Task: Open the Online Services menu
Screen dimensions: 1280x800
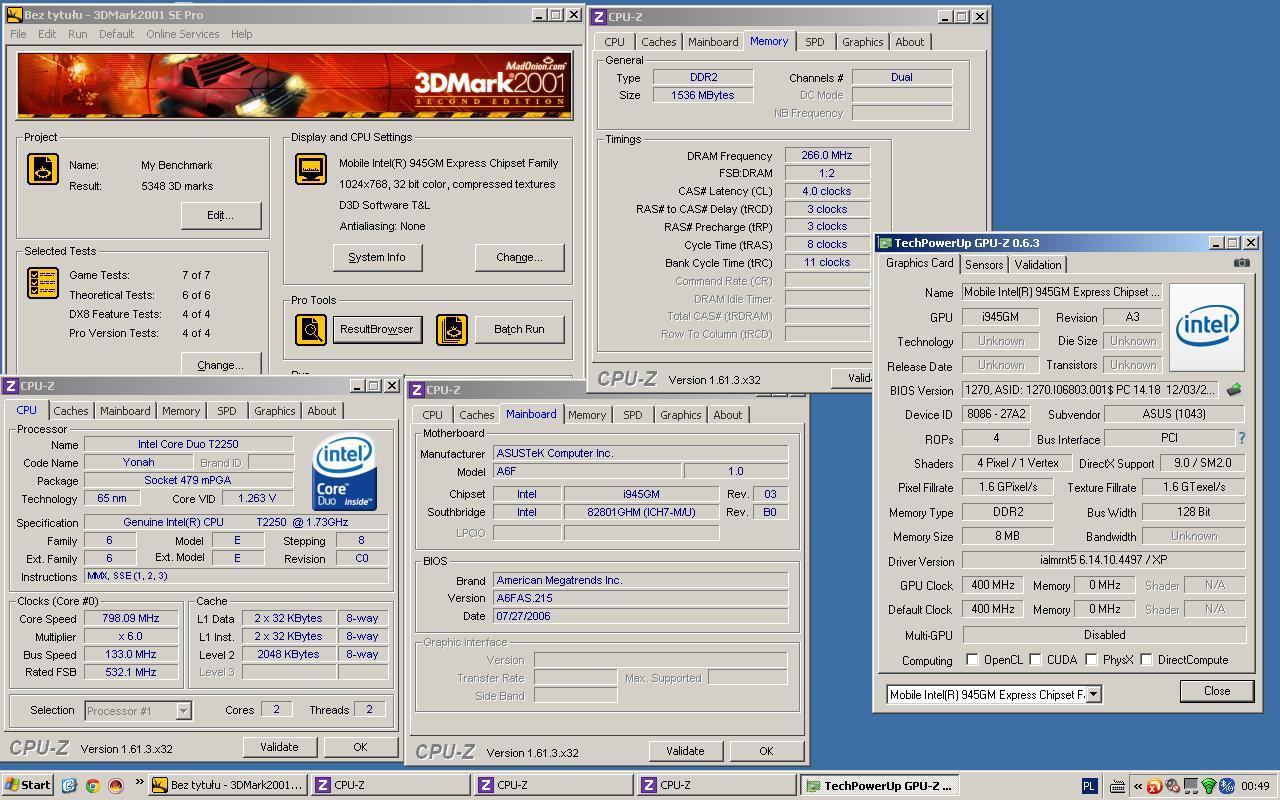Action: 182,34
